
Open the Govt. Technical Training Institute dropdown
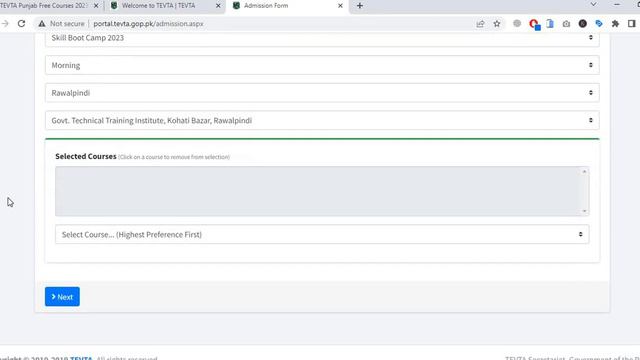(322, 120)
